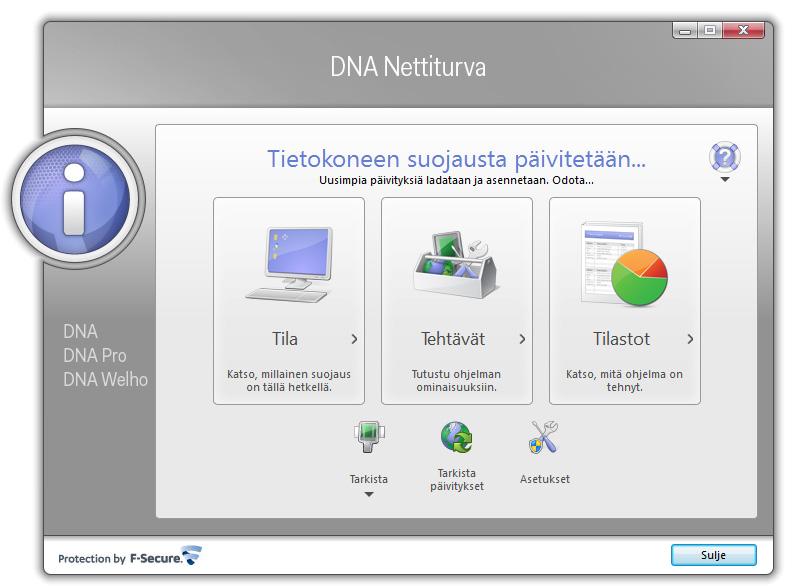Click the Asetukset text label

coord(545,479)
